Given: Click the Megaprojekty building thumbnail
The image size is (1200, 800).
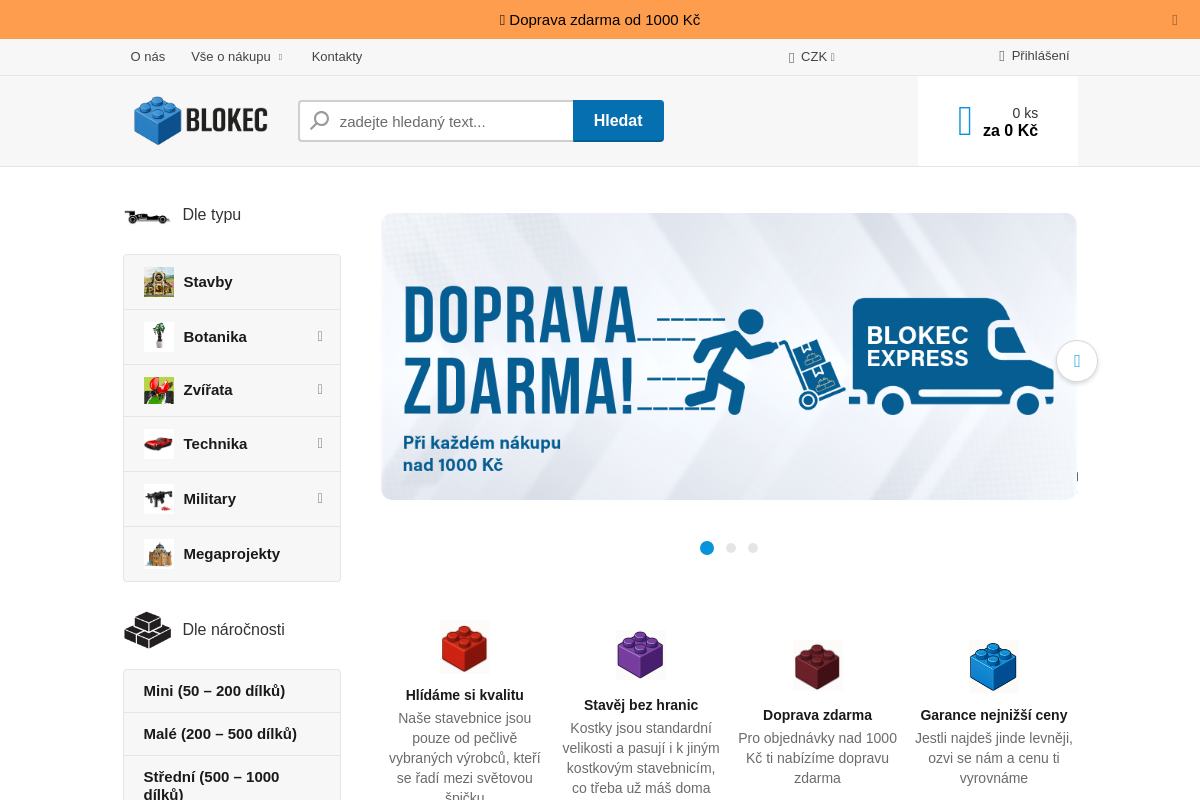Looking at the screenshot, I should (x=159, y=554).
